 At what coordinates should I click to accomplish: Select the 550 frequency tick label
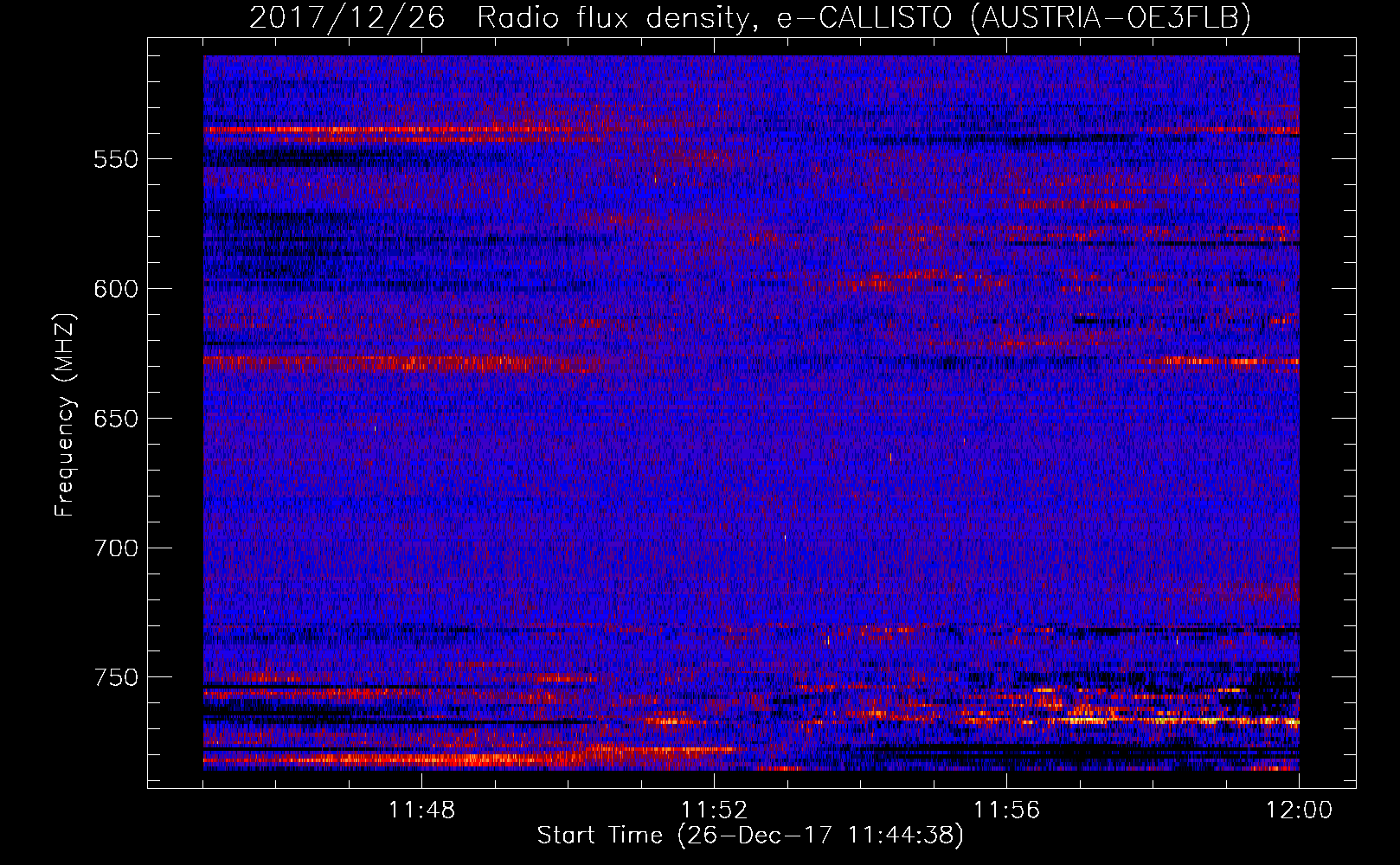click(x=116, y=160)
